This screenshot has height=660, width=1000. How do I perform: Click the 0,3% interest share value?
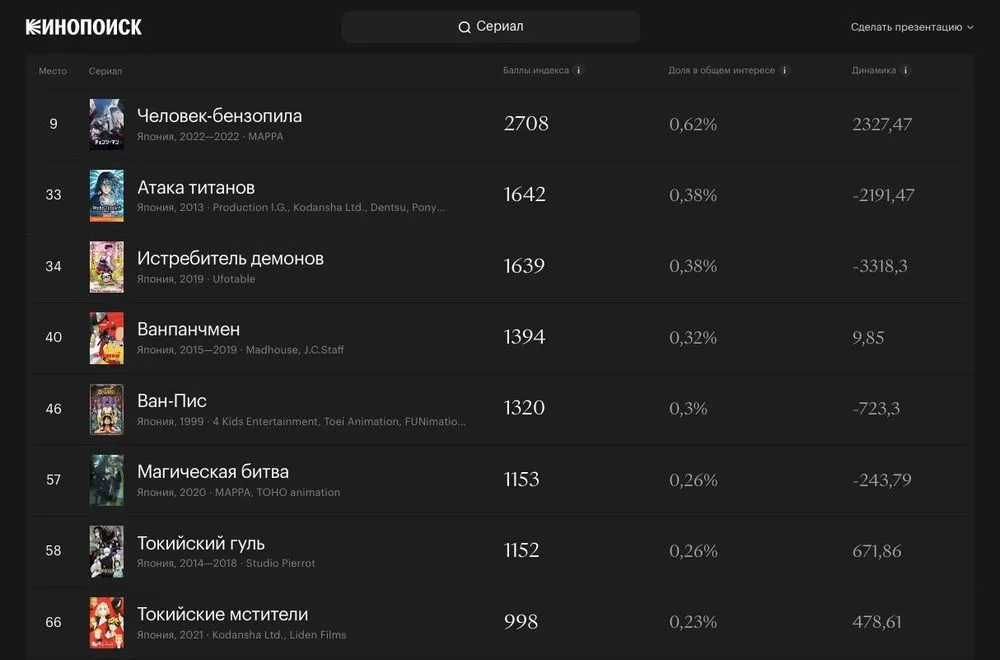[x=688, y=409]
